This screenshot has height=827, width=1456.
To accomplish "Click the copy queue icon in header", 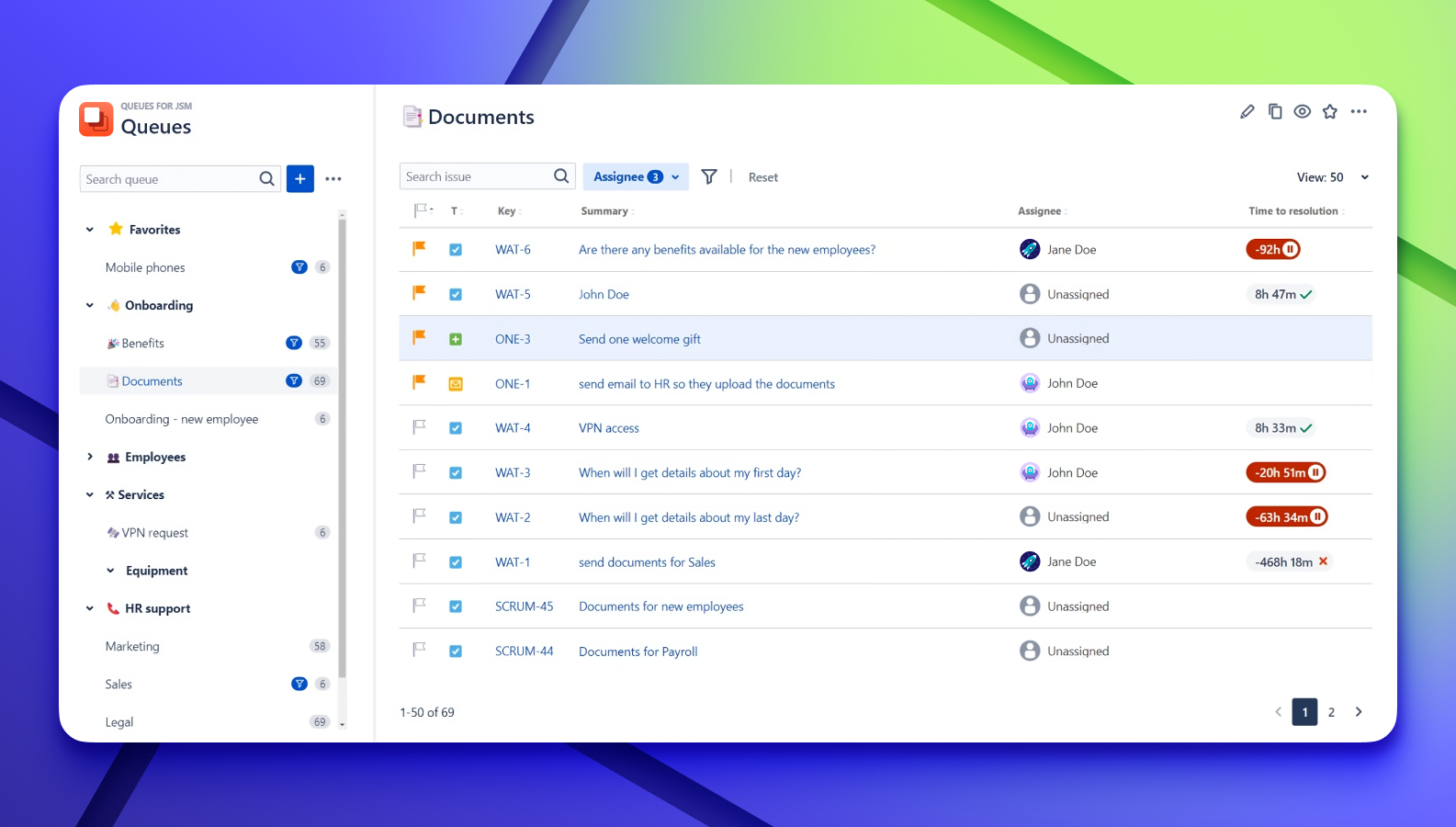I will pyautogui.click(x=1275, y=112).
